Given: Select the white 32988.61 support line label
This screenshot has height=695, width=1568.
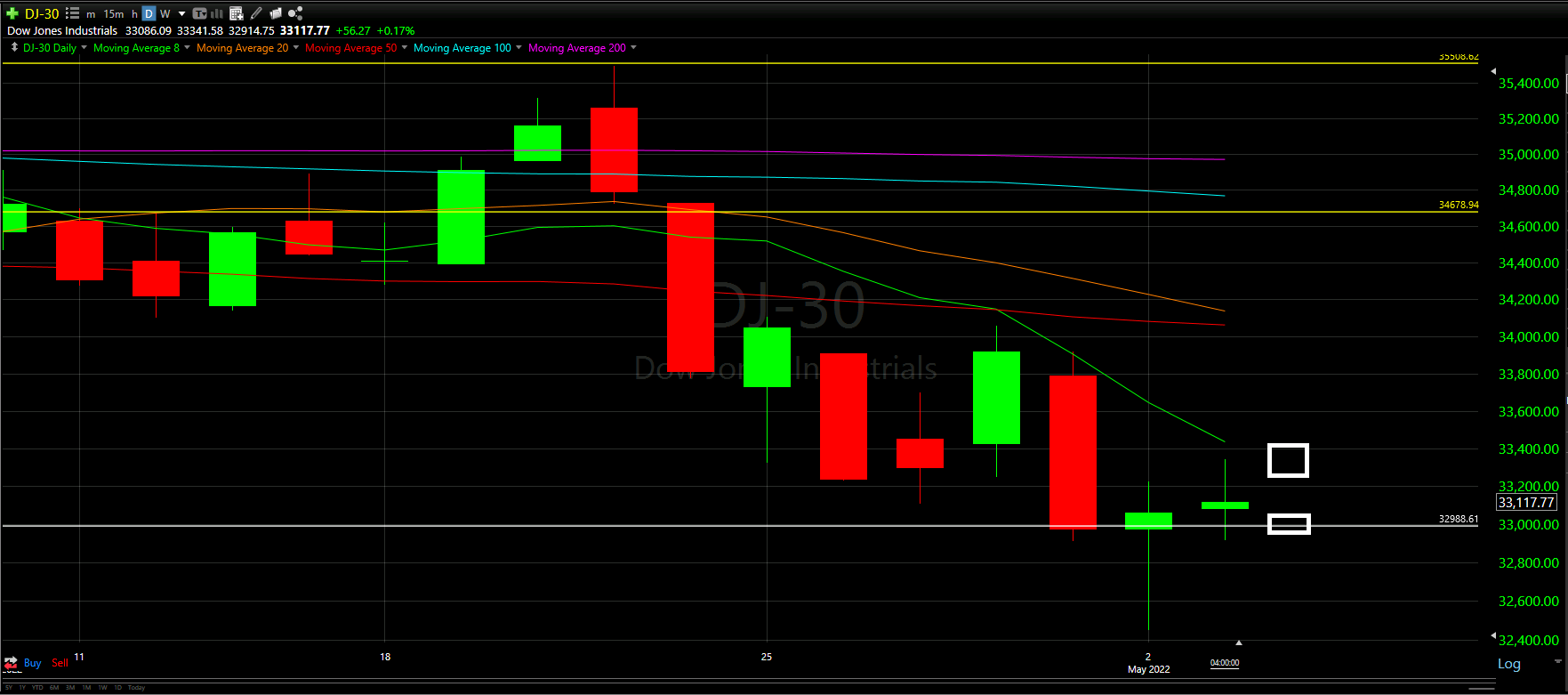Looking at the screenshot, I should pyautogui.click(x=1459, y=519).
